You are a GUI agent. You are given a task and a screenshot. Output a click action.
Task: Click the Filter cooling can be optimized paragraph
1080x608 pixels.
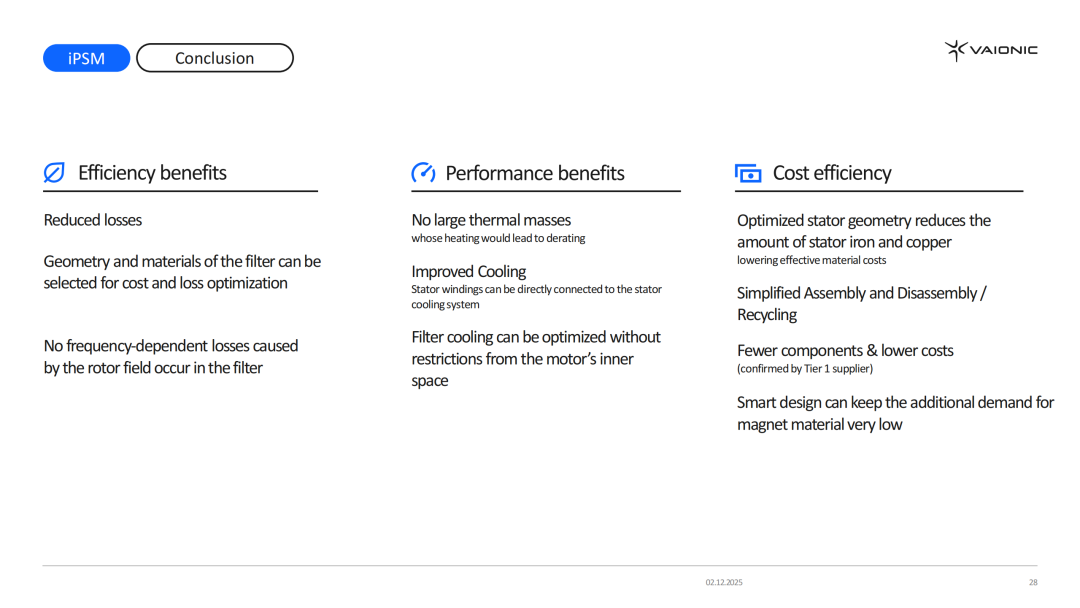536,358
